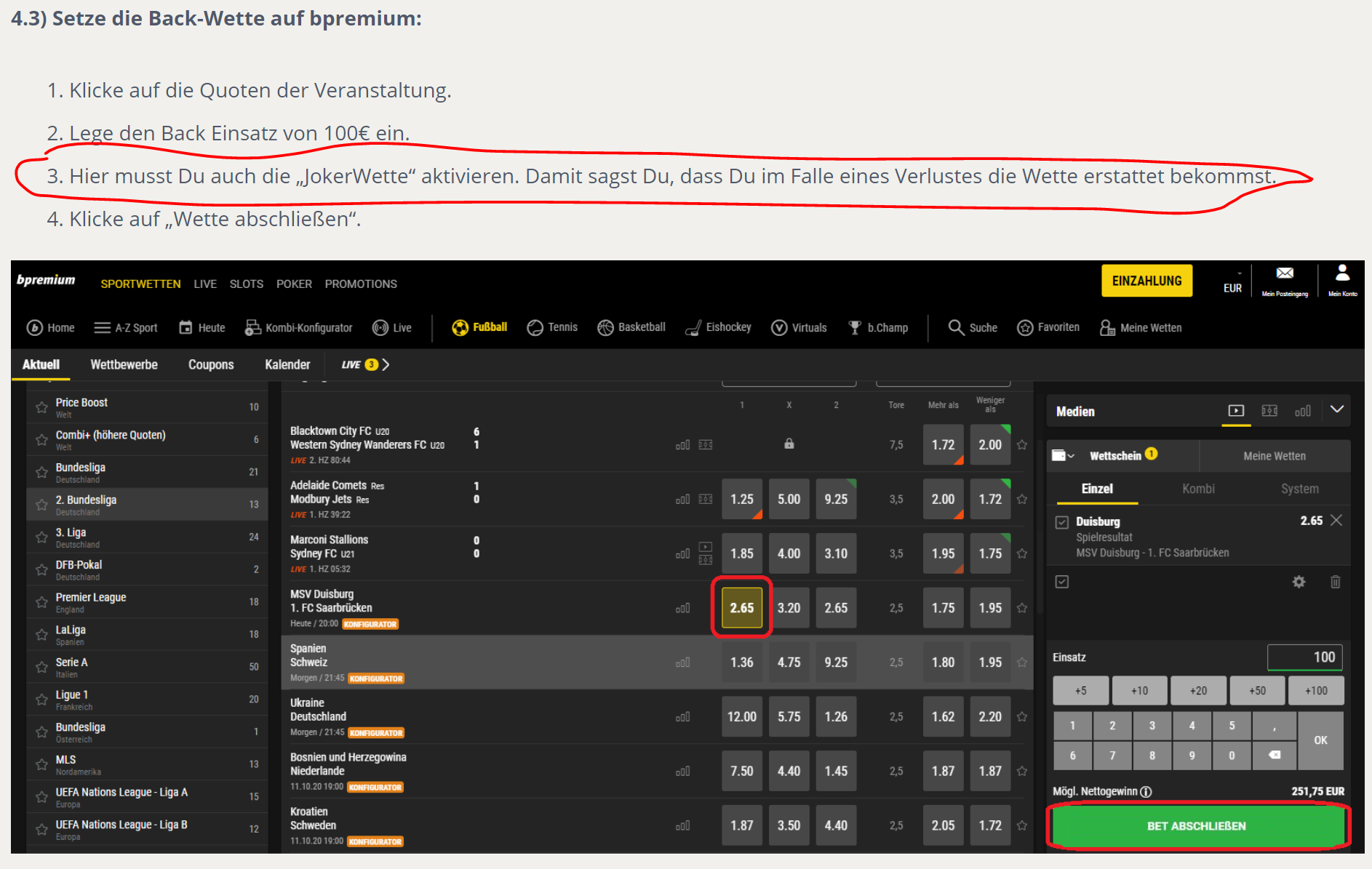Viewport: 1372px width, 869px height.
Task: Show live stream in Medien panel
Action: [x=1236, y=411]
